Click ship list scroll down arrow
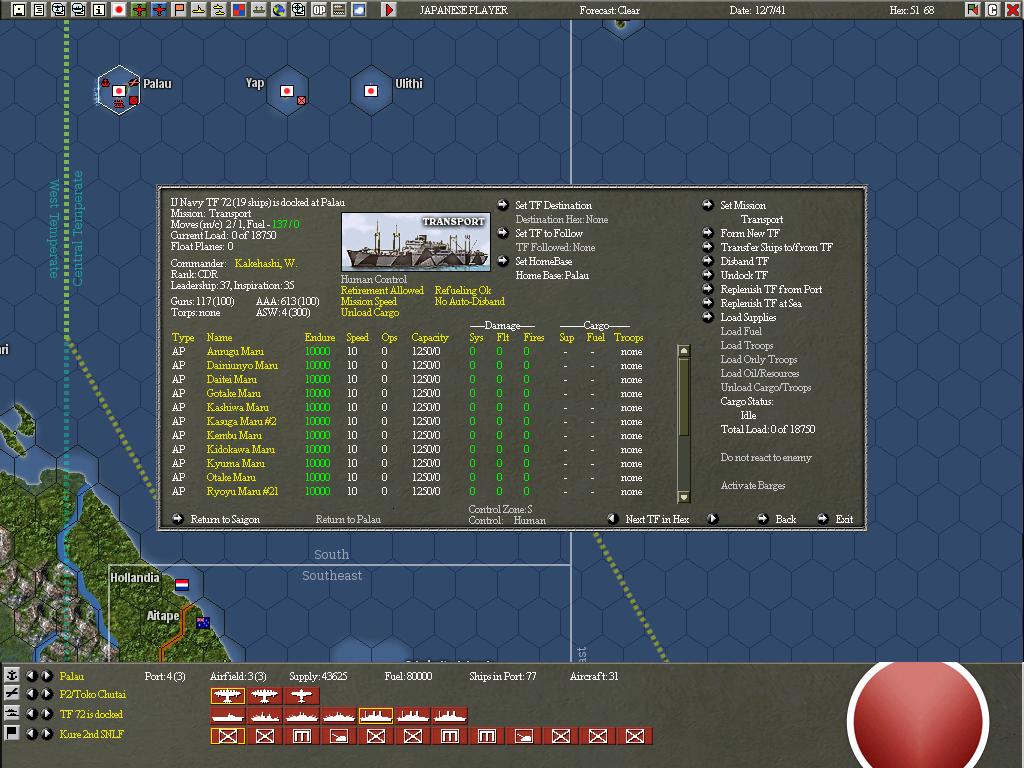The height and width of the screenshot is (768, 1024). click(684, 497)
